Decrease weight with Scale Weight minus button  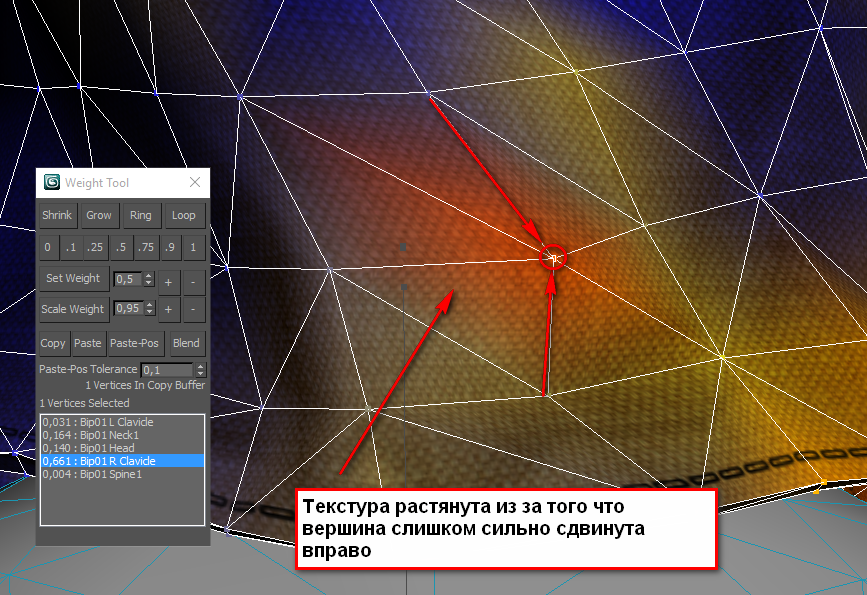[x=193, y=311]
